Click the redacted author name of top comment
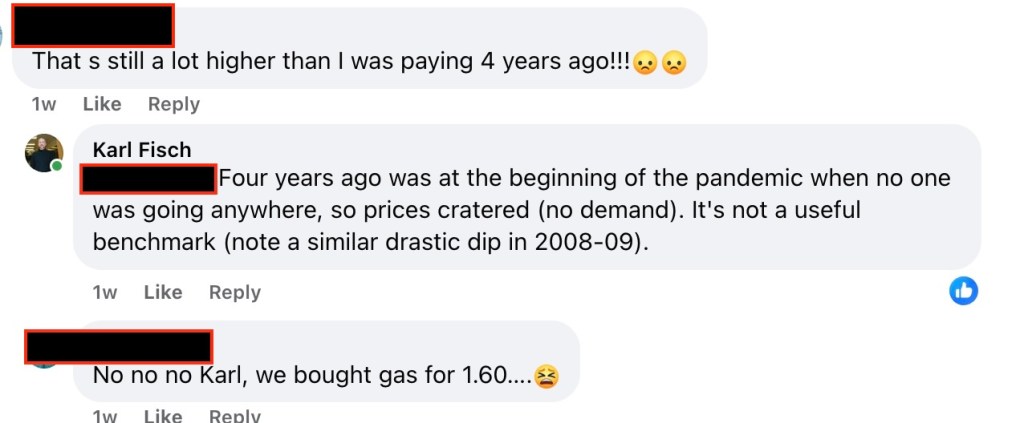 pyautogui.click(x=94, y=24)
